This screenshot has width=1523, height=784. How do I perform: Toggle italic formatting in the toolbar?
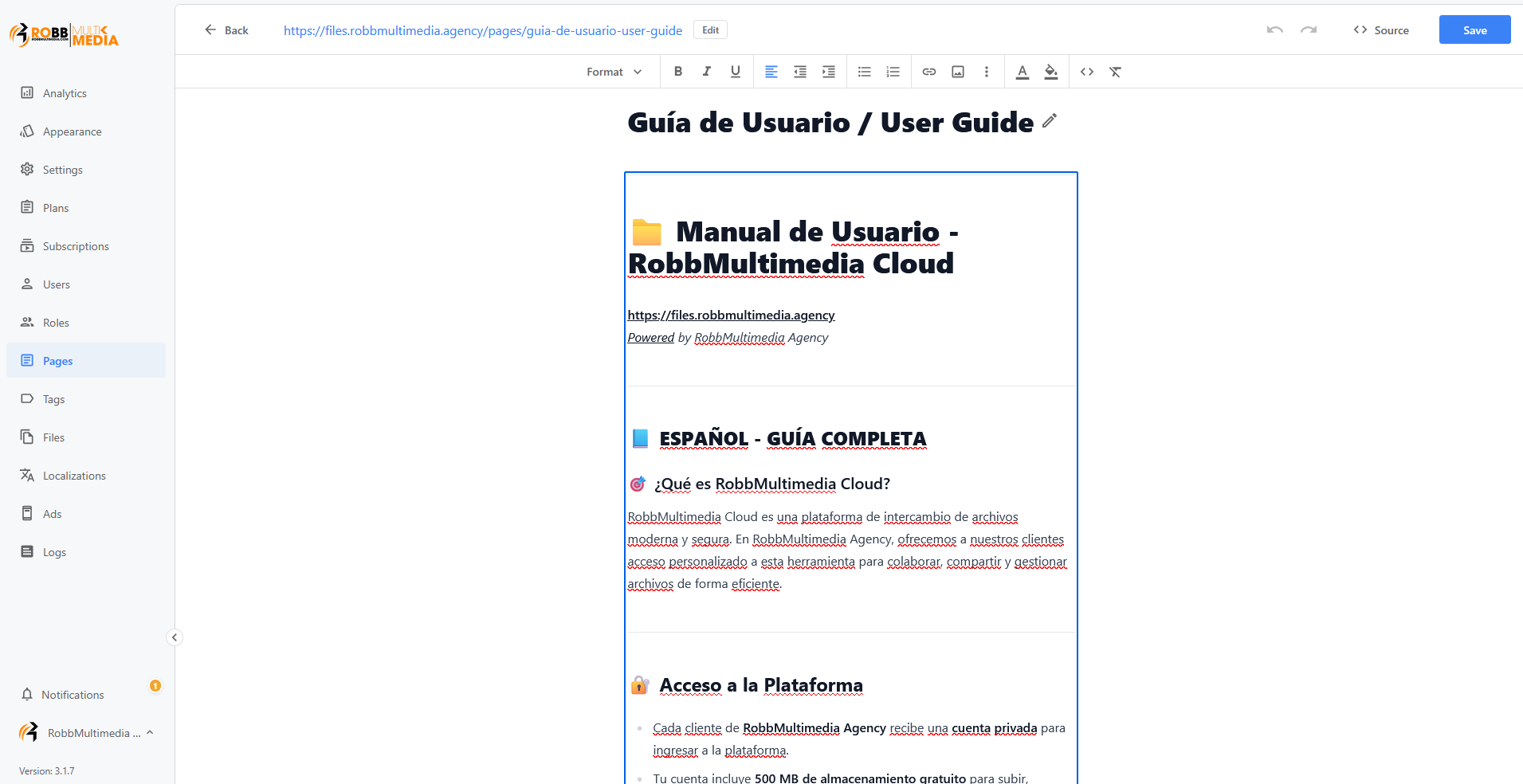[x=707, y=72]
